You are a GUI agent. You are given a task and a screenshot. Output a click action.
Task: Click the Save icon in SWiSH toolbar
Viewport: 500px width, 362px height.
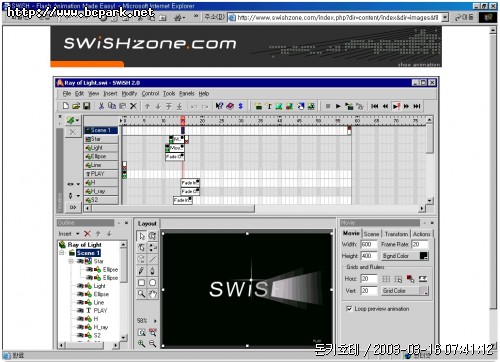pos(87,106)
